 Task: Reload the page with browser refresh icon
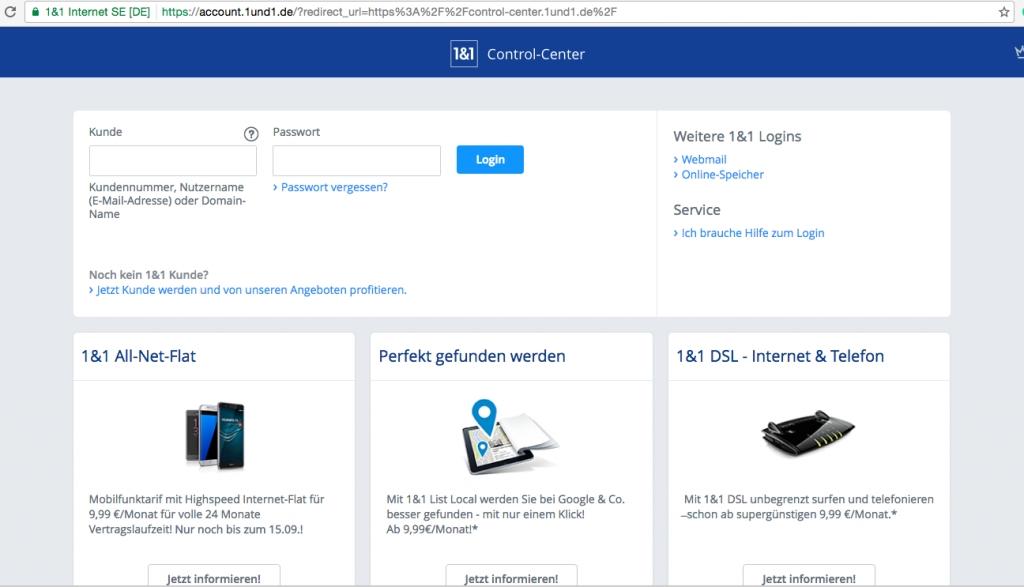click(10, 12)
